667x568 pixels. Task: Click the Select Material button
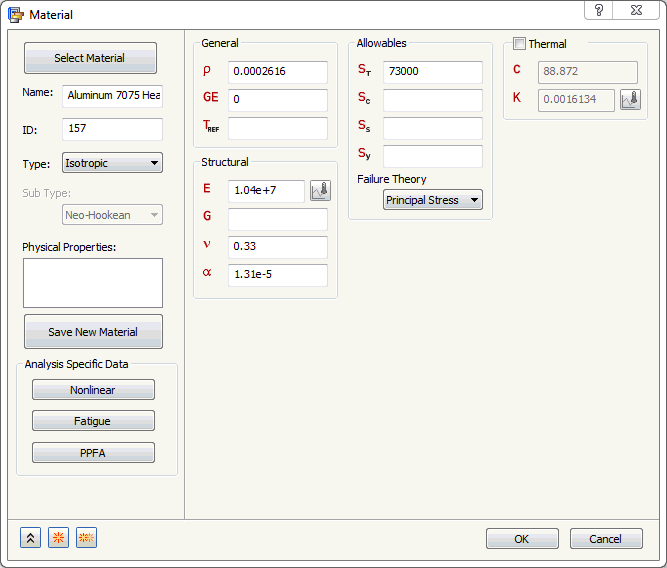coord(90,58)
